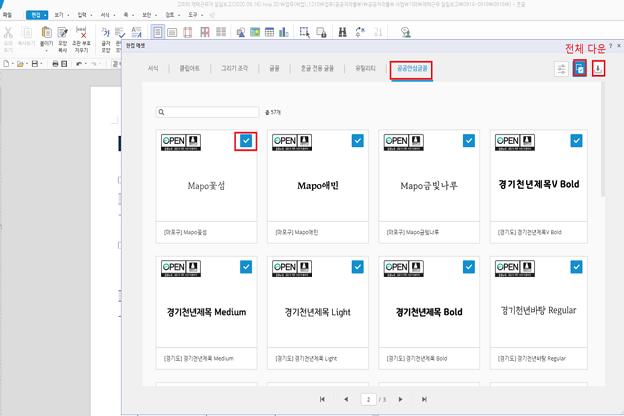Uncheck the 경기천년제목 Bold checkbox
The image size is (624, 416).
point(469,267)
